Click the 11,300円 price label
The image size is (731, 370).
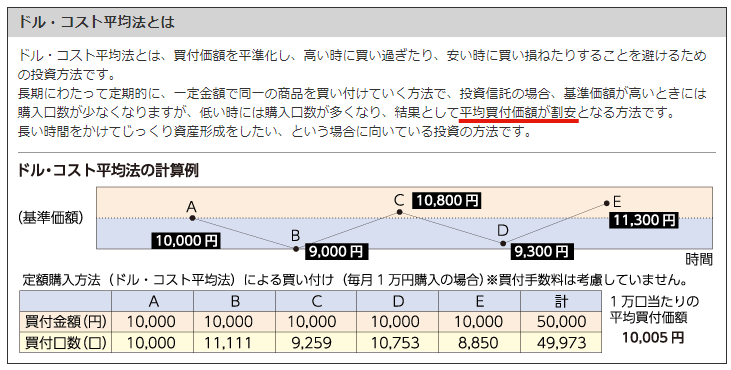coord(644,220)
